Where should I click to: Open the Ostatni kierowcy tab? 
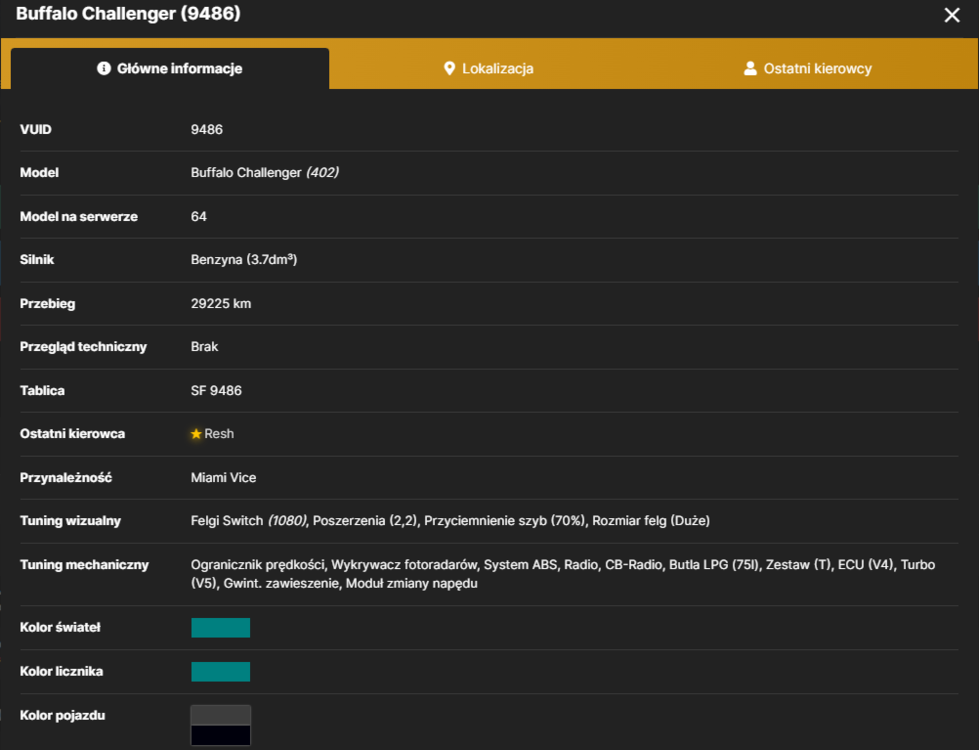click(x=807, y=69)
